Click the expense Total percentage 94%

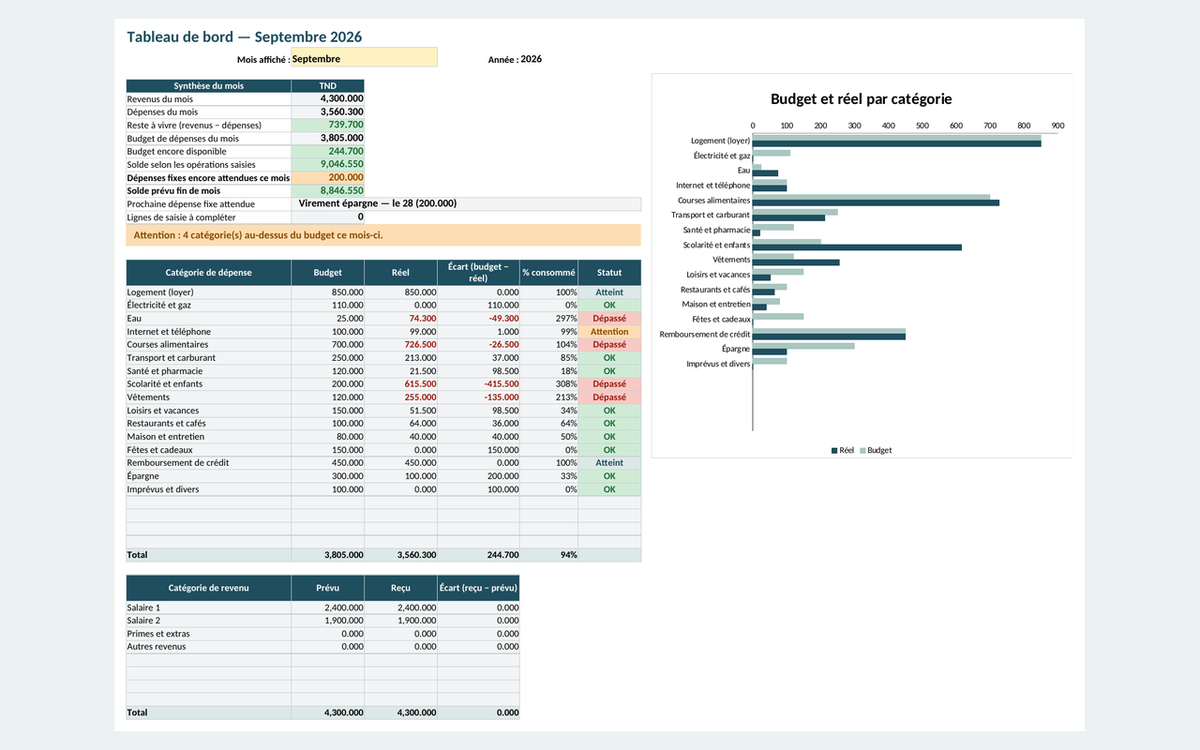(x=549, y=554)
